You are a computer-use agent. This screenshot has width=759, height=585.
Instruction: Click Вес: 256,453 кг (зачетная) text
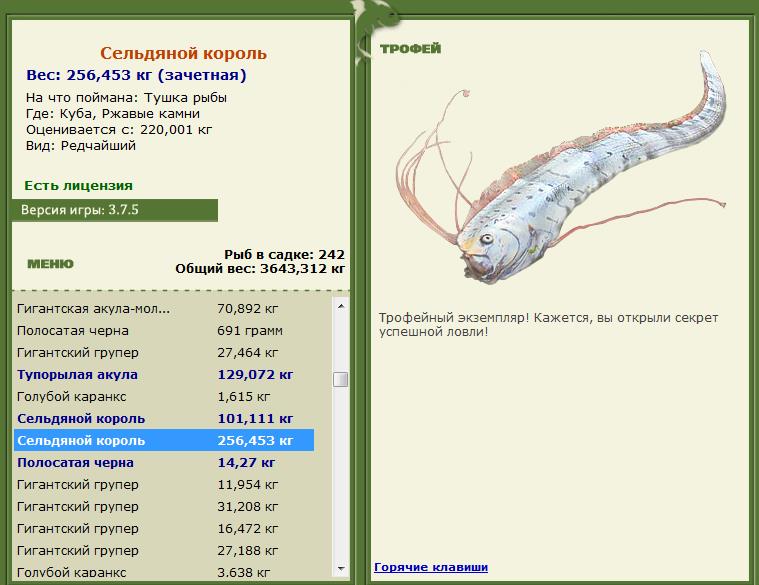136,75
